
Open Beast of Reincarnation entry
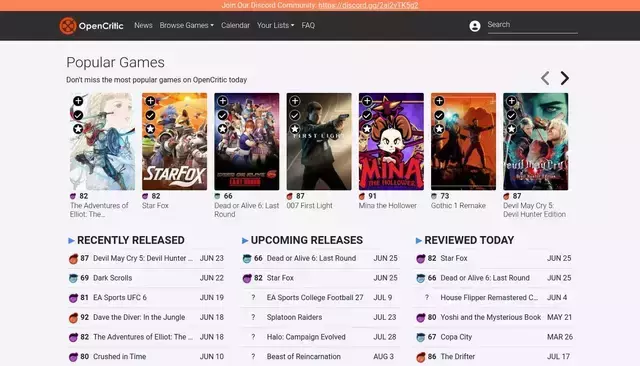pyautogui.click(x=304, y=357)
